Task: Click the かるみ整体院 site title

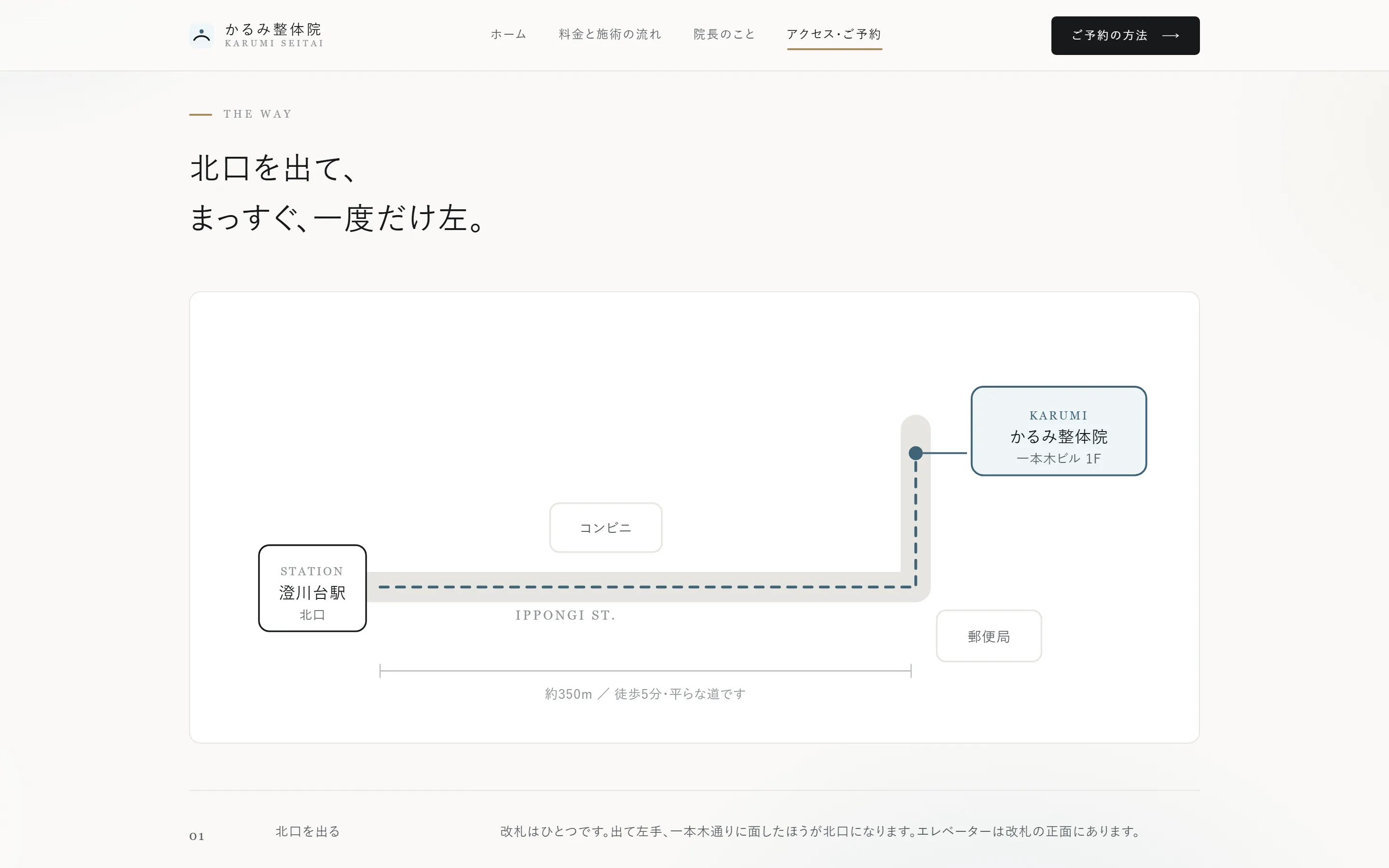Action: pos(273,29)
